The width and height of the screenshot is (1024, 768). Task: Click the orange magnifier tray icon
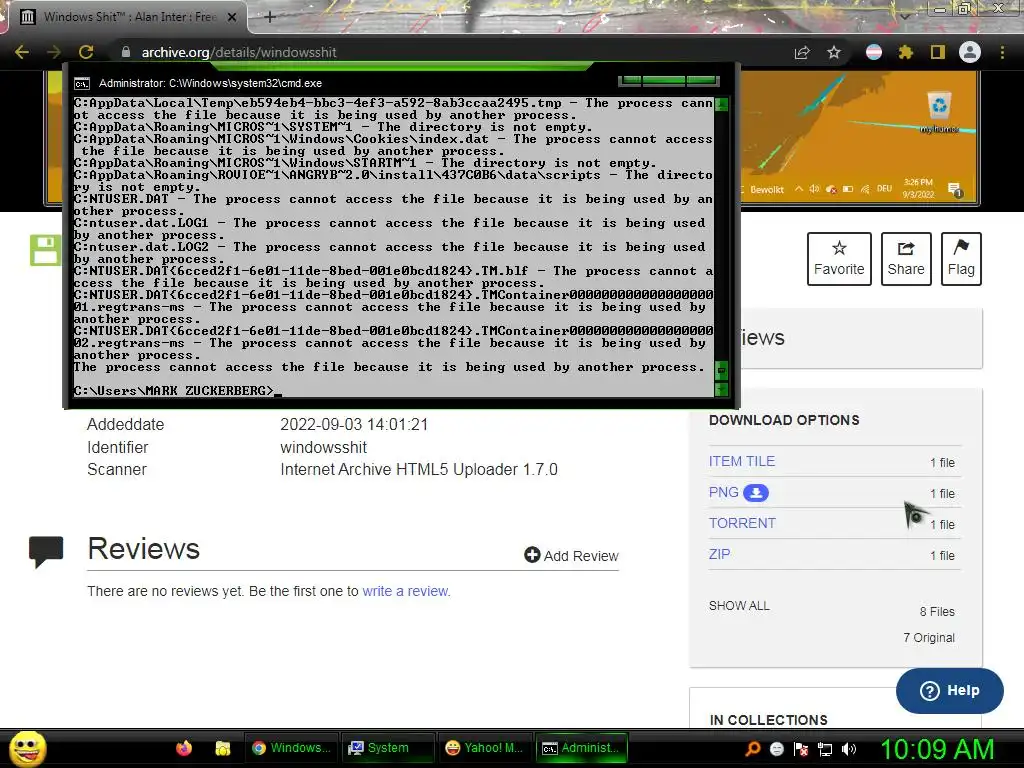pyautogui.click(x=753, y=749)
